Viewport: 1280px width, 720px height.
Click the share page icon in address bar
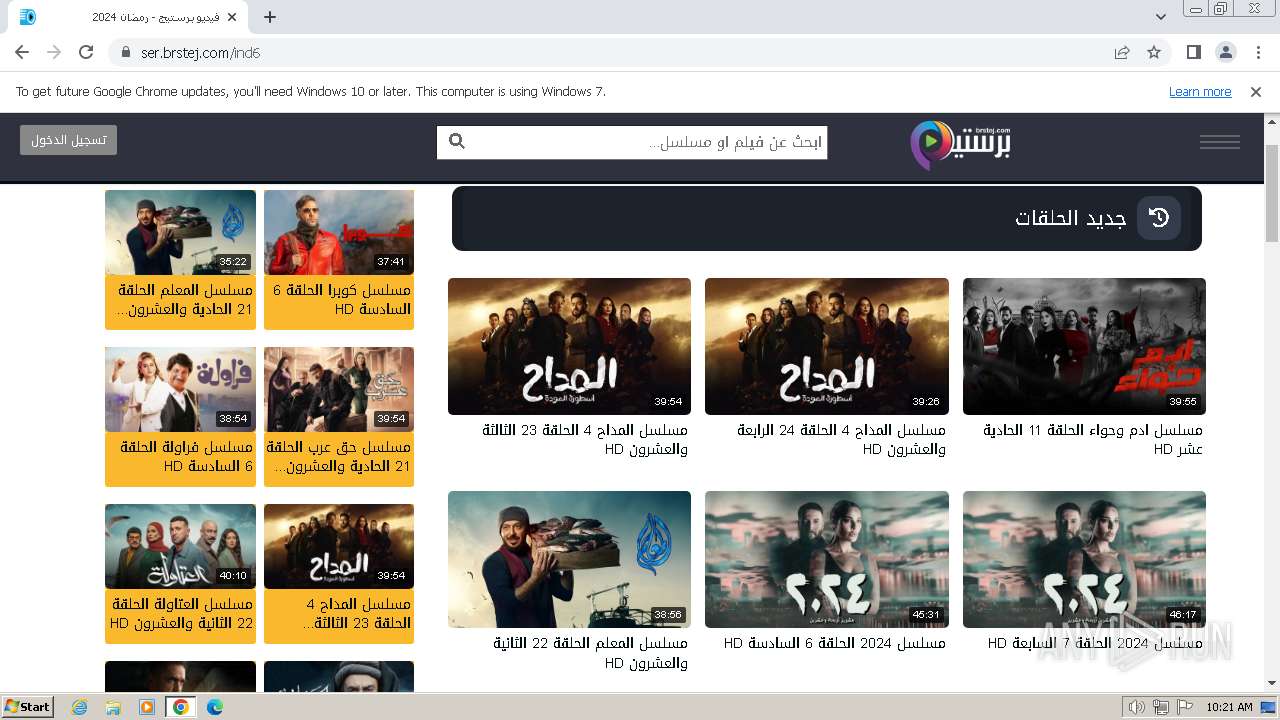[1122, 53]
